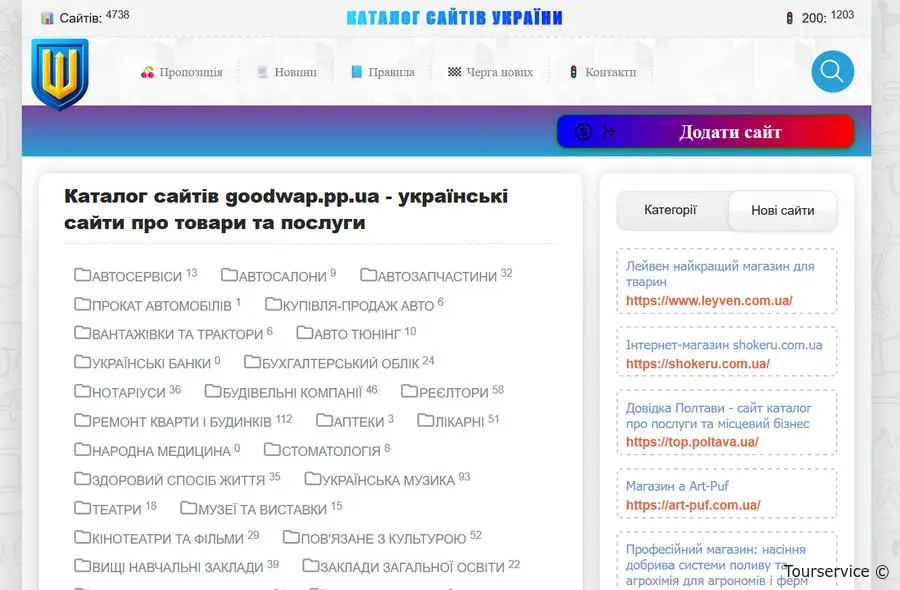
Task: Click the folder icon of Стоматологія
Action: (272, 449)
